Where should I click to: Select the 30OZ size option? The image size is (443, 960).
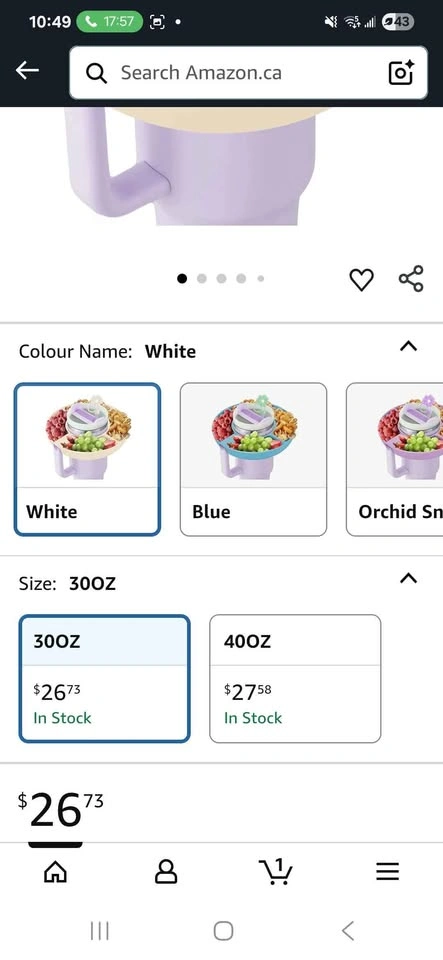[105, 678]
